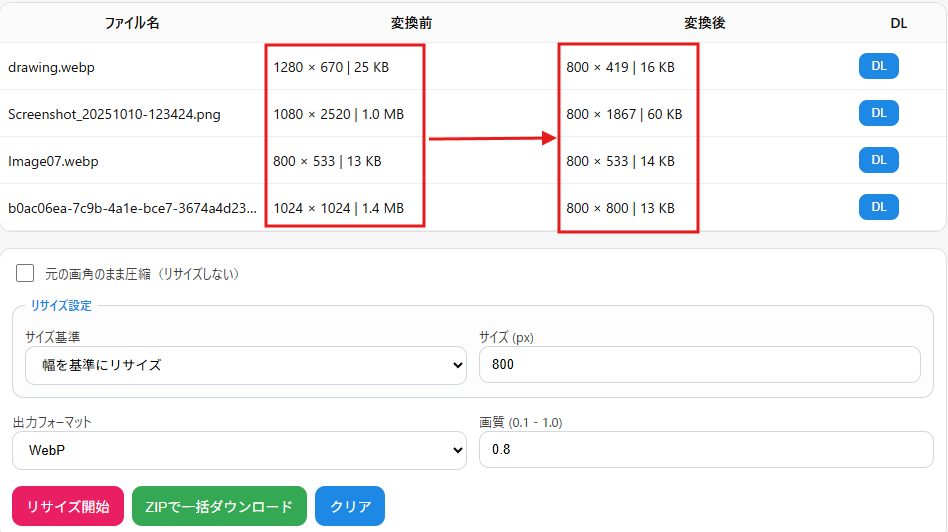
Task: Start resizing with リサイズ開始 button
Action: [x=68, y=506]
